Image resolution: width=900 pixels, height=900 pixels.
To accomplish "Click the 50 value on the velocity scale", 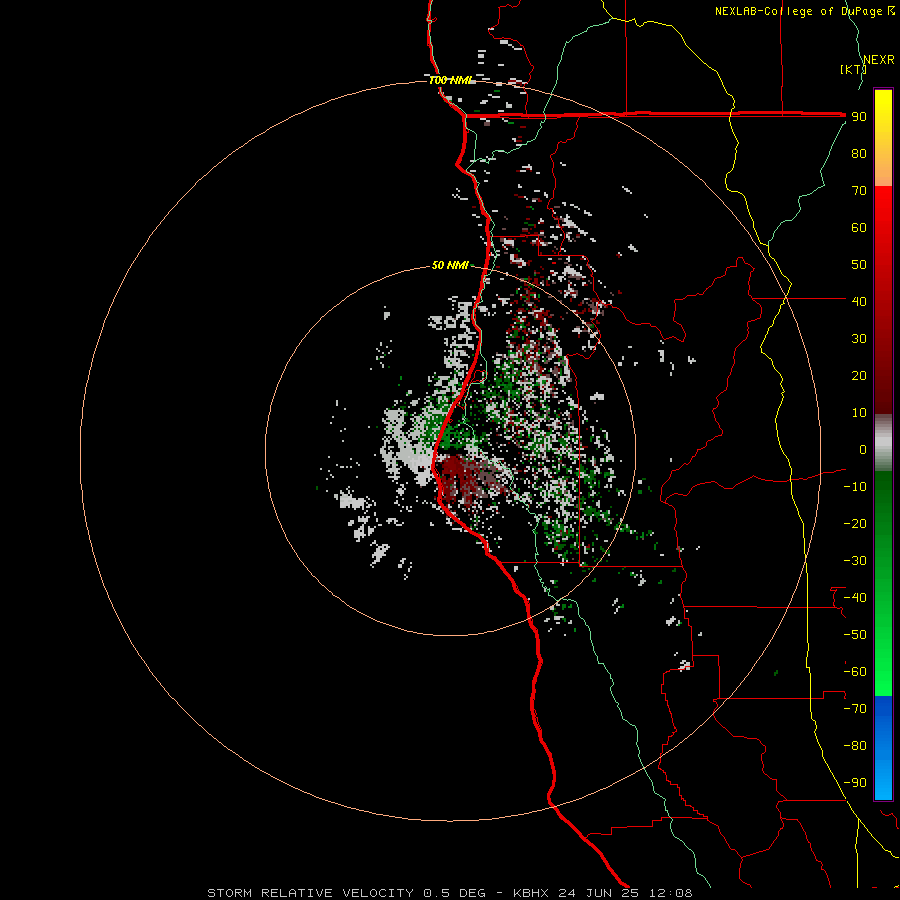I will pyautogui.click(x=859, y=265).
